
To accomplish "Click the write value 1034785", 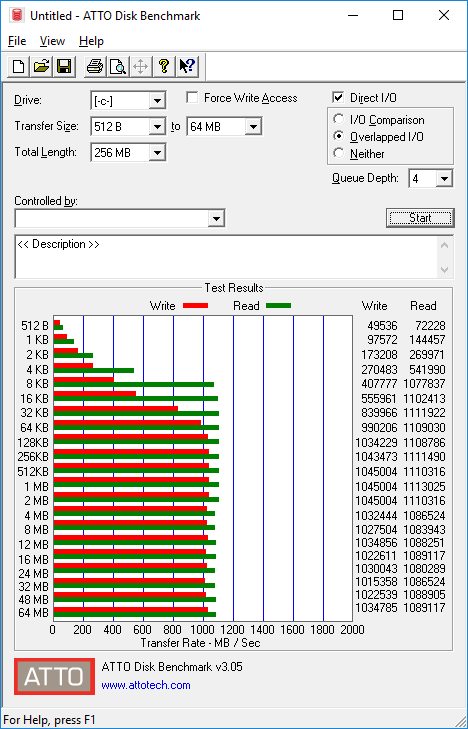I will point(376,608).
